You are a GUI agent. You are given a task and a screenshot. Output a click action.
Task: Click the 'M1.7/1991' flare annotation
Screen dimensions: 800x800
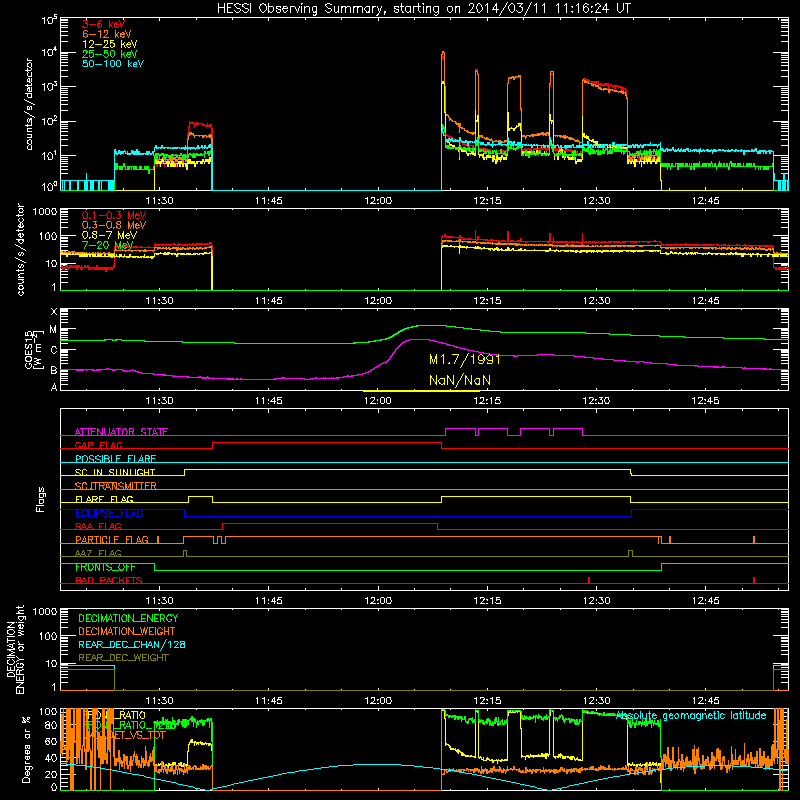[x=464, y=360]
